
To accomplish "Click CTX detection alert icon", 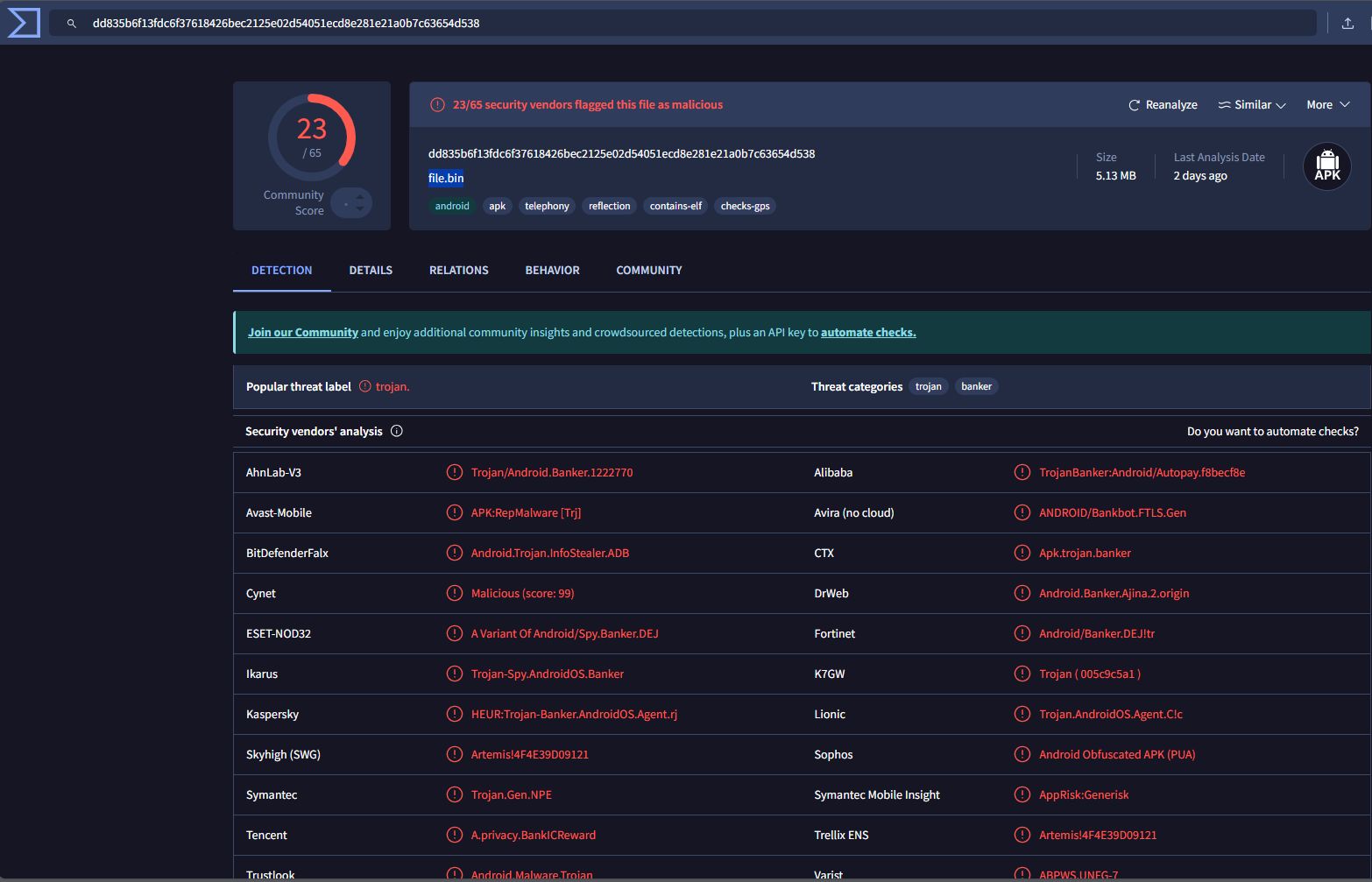I will pos(1022,553).
